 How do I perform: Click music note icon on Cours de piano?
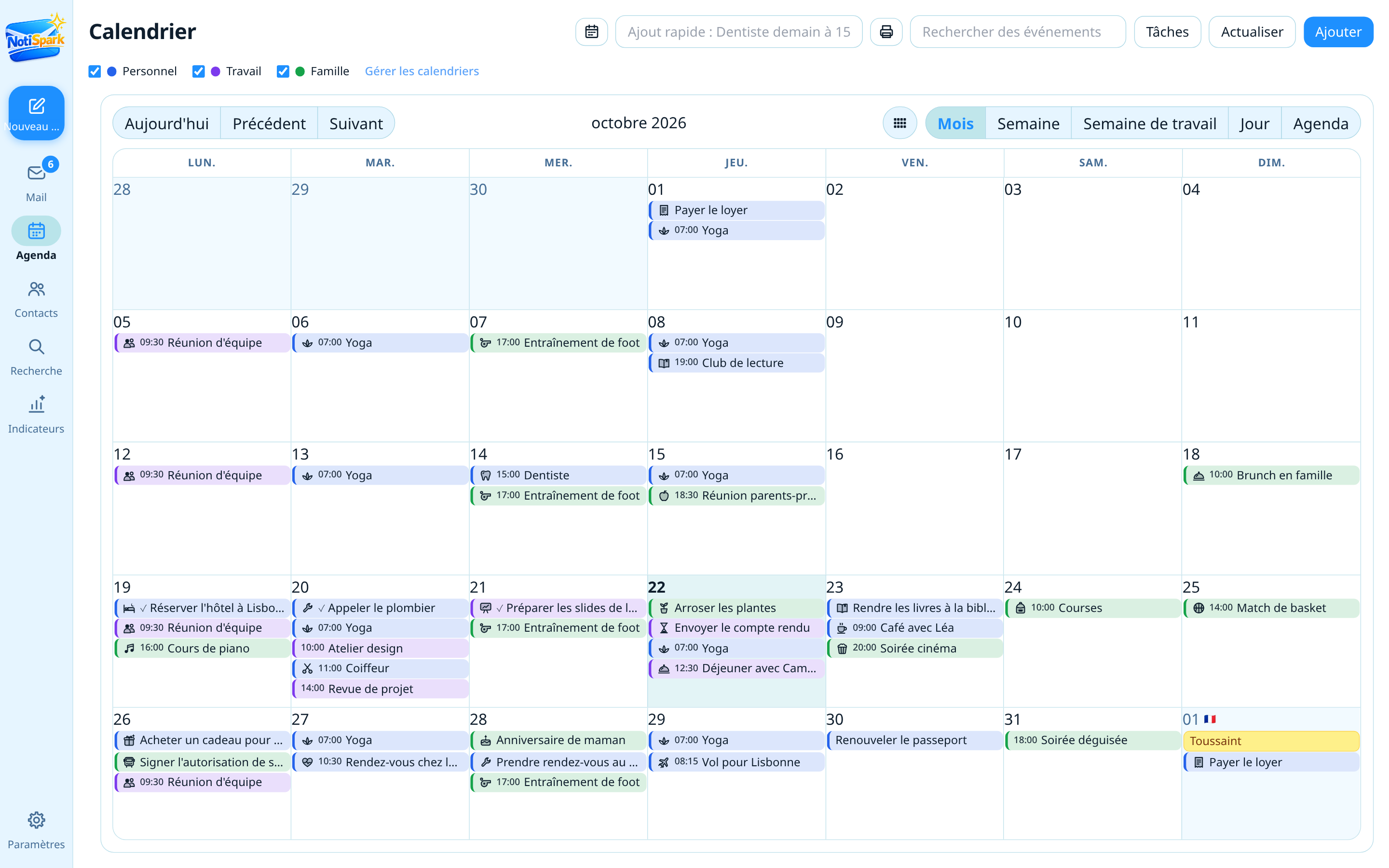[x=129, y=648]
